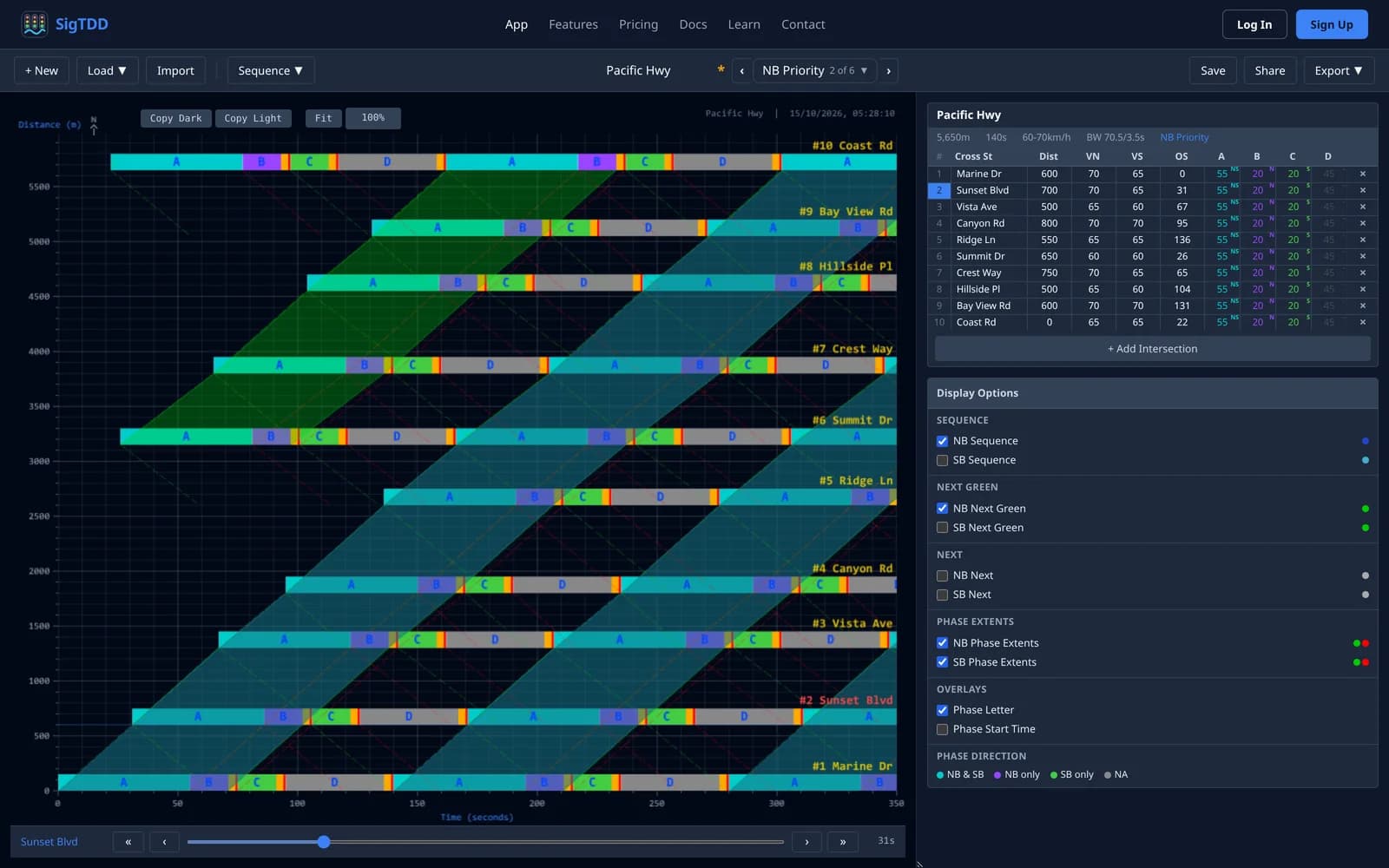Toggle the Phase Start Time overlay
This screenshot has width=1389, height=868.
click(942, 729)
